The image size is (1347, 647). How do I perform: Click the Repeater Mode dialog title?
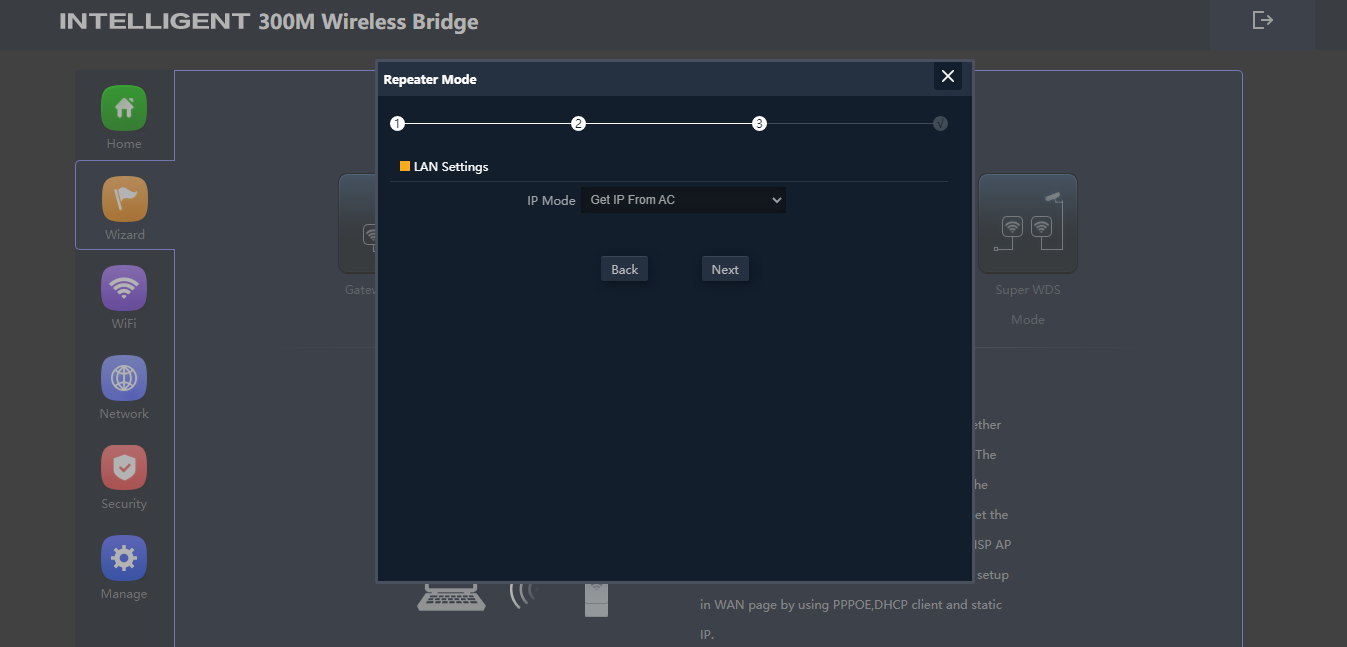pyautogui.click(x=430, y=79)
